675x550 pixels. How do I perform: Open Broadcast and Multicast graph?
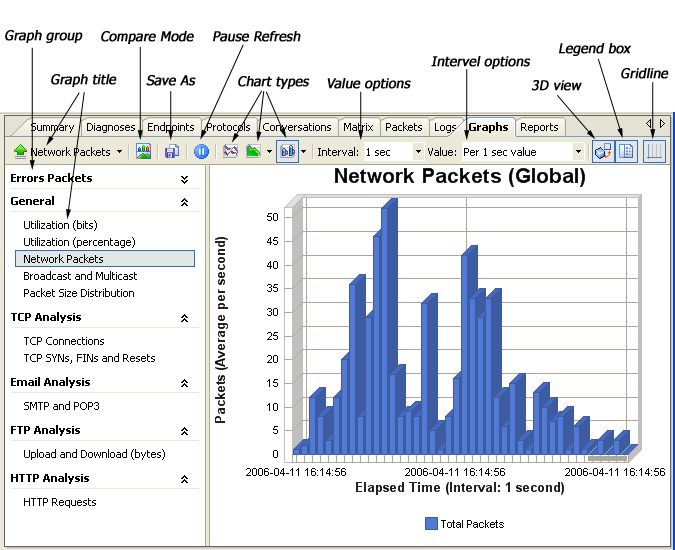80,276
